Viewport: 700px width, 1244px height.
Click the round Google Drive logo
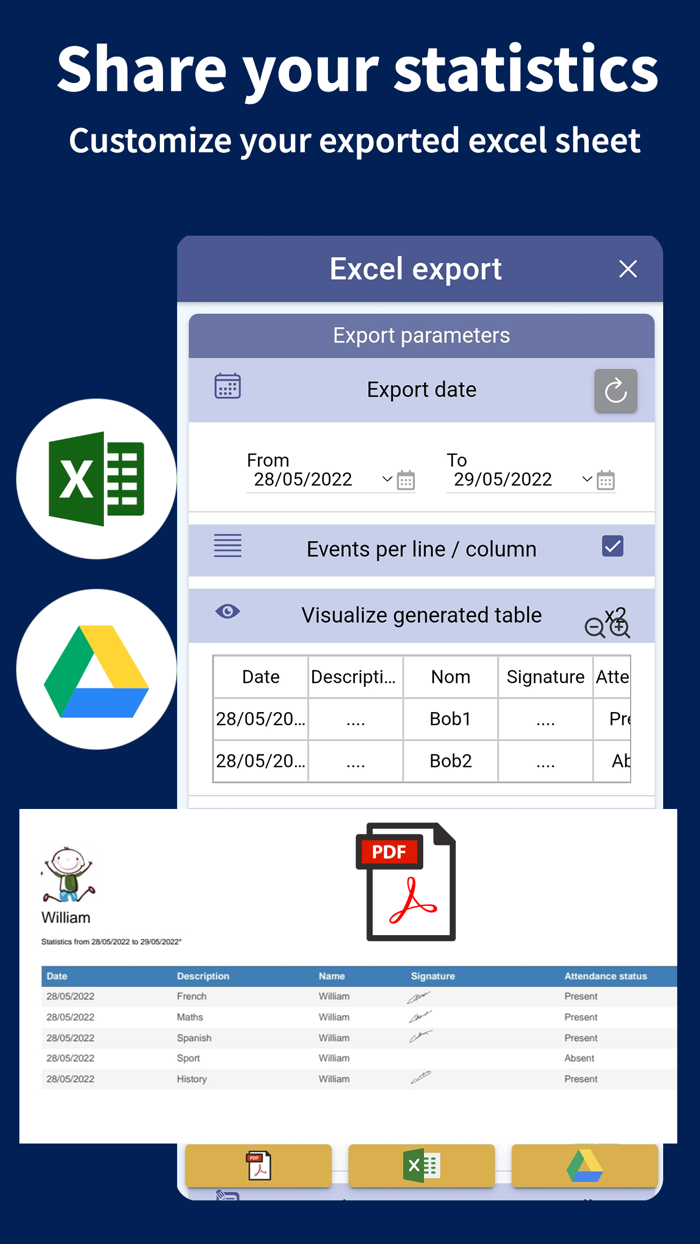96,669
